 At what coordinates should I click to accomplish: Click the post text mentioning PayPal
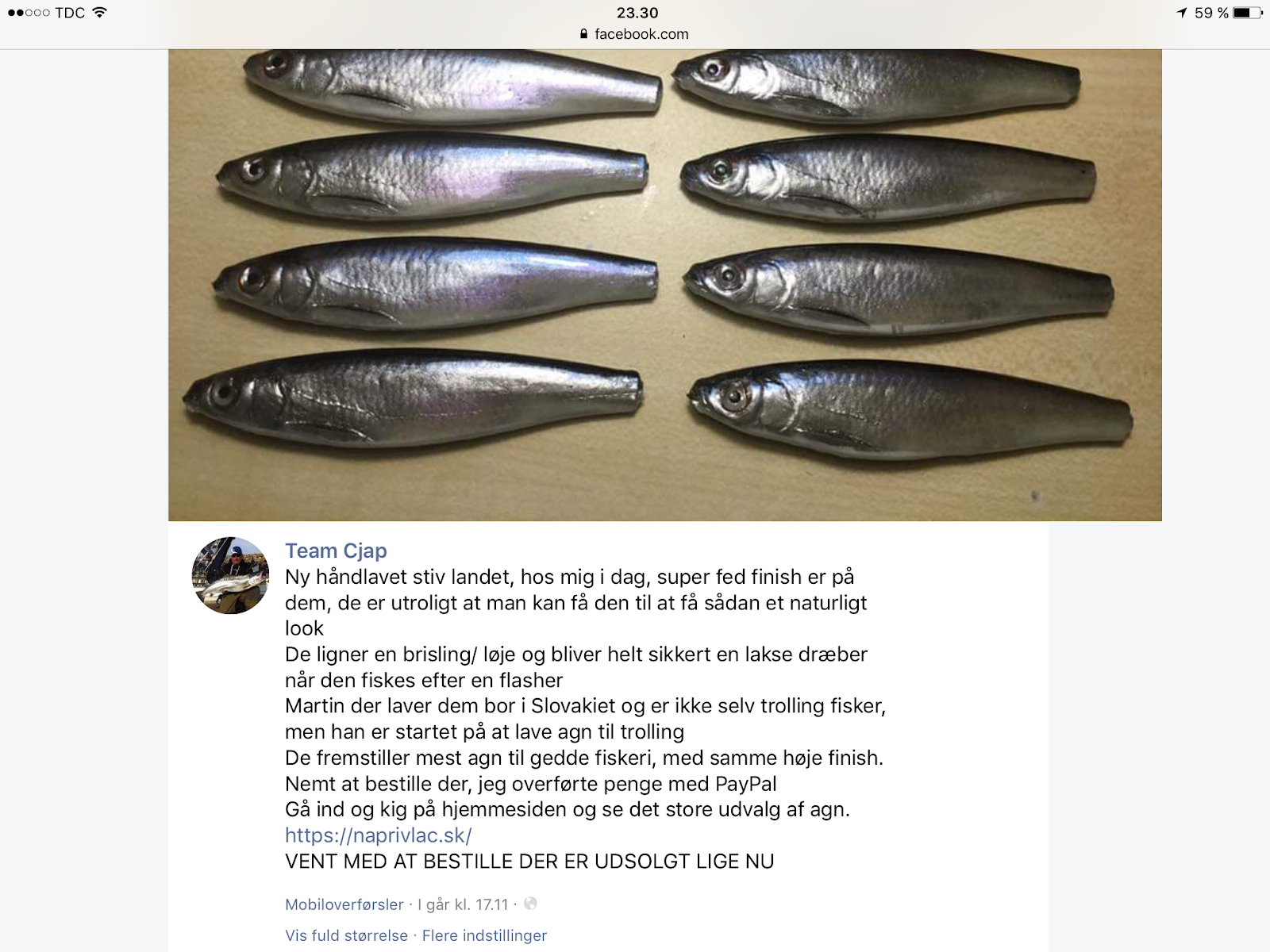coord(530,784)
